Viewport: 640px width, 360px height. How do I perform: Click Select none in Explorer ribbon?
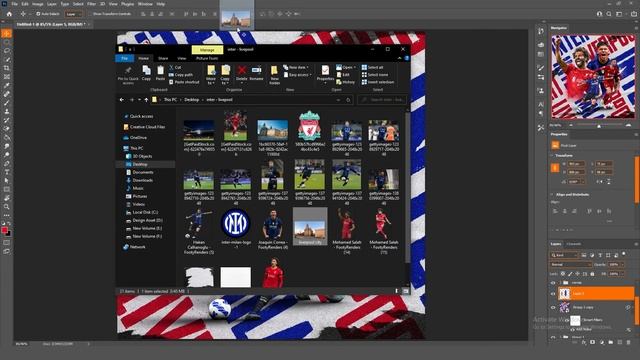point(375,75)
